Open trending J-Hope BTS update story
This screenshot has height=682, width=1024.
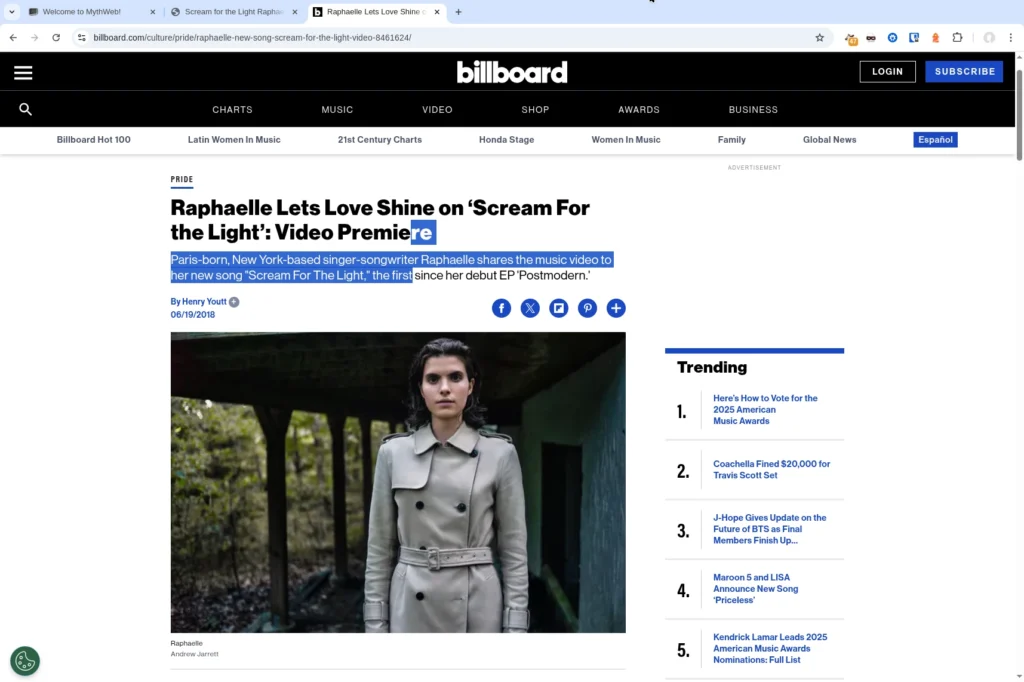click(769, 529)
